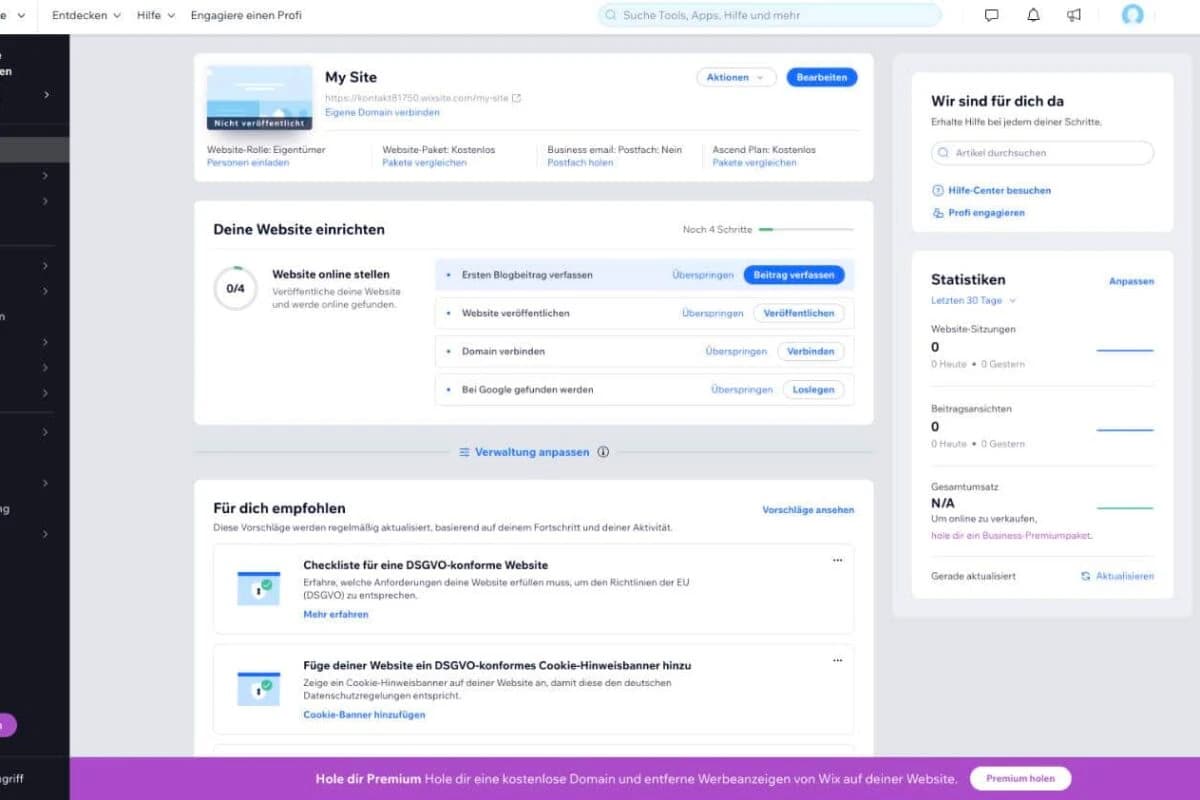Viewport: 1200px width, 800px height.
Task: Select Engagiere einen Profi in top bar
Action: point(246,15)
